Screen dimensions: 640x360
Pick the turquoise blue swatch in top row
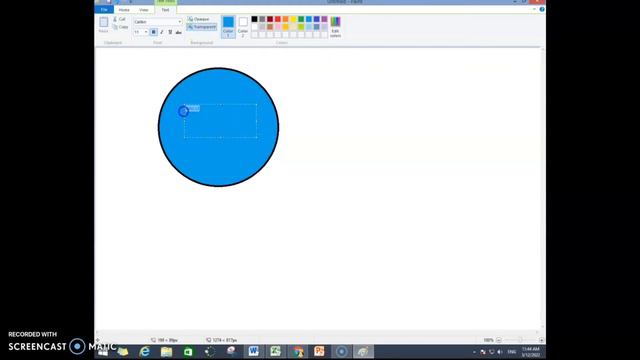tap(309, 19)
